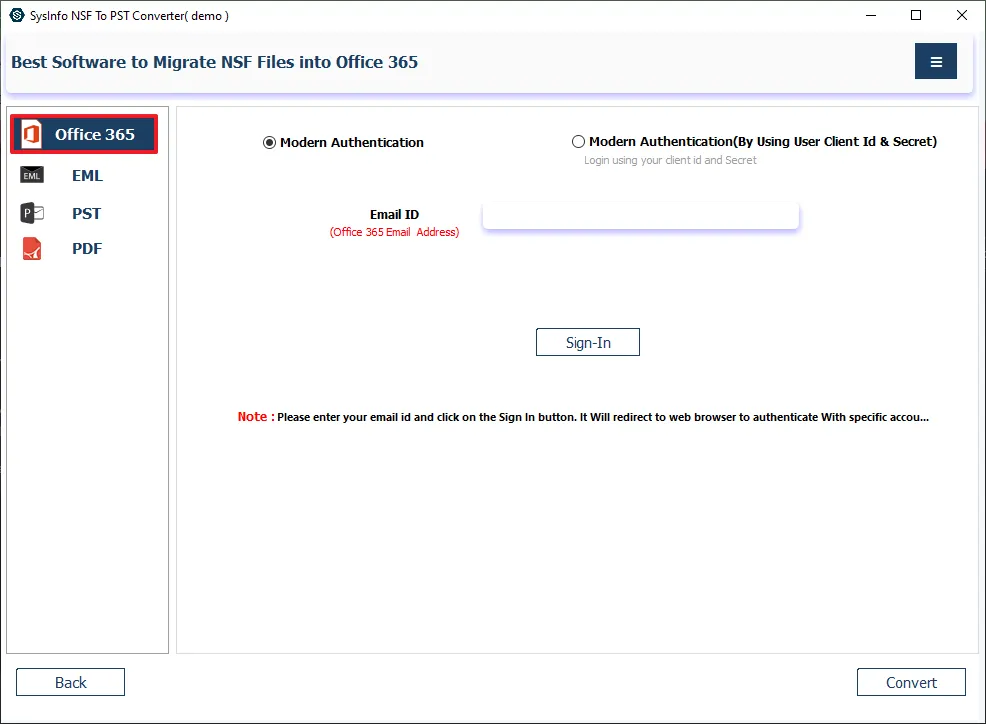Switch to the PST format option
This screenshot has height=724, width=986.
[86, 214]
